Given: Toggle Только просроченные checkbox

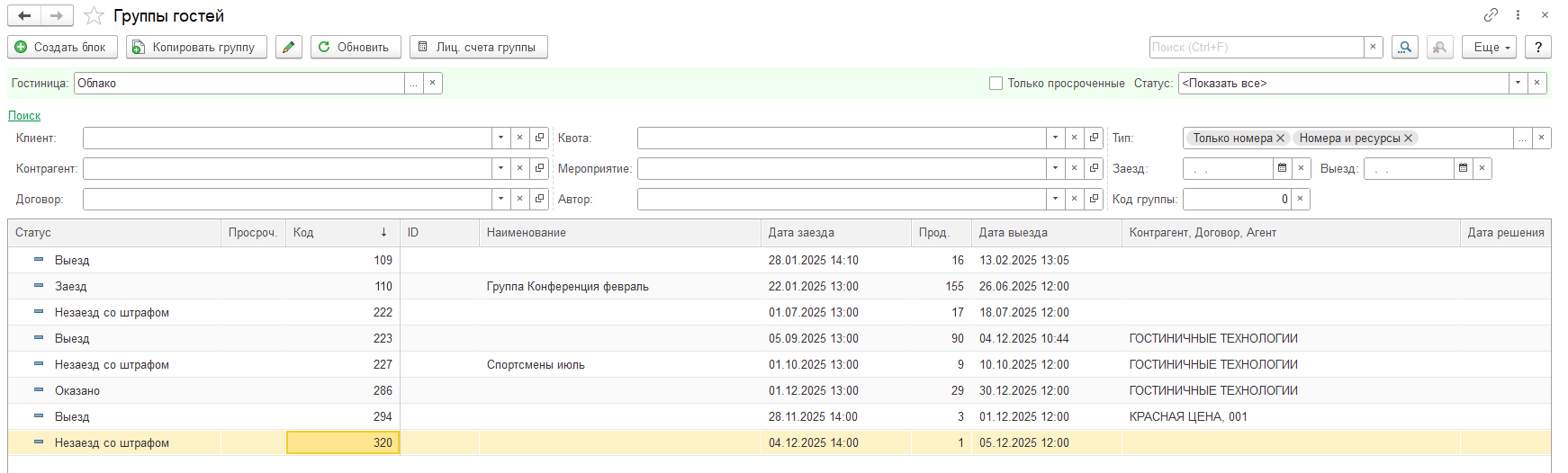Looking at the screenshot, I should click(996, 83).
